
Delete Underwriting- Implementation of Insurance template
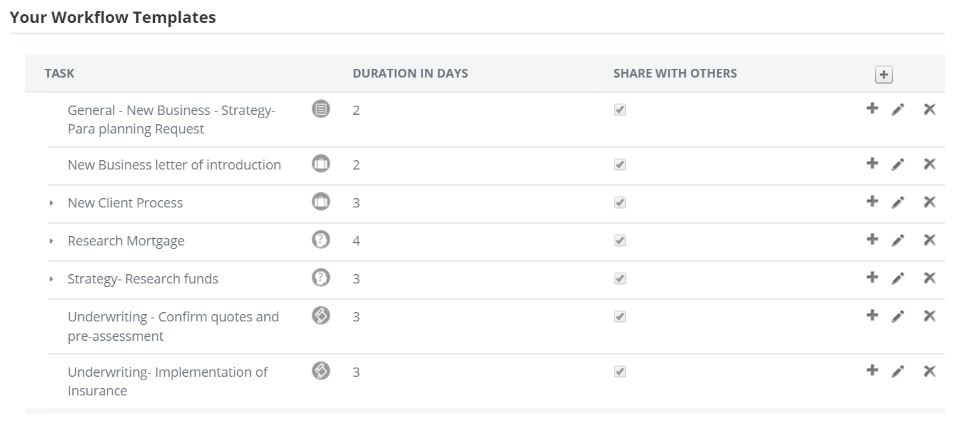pos(929,371)
